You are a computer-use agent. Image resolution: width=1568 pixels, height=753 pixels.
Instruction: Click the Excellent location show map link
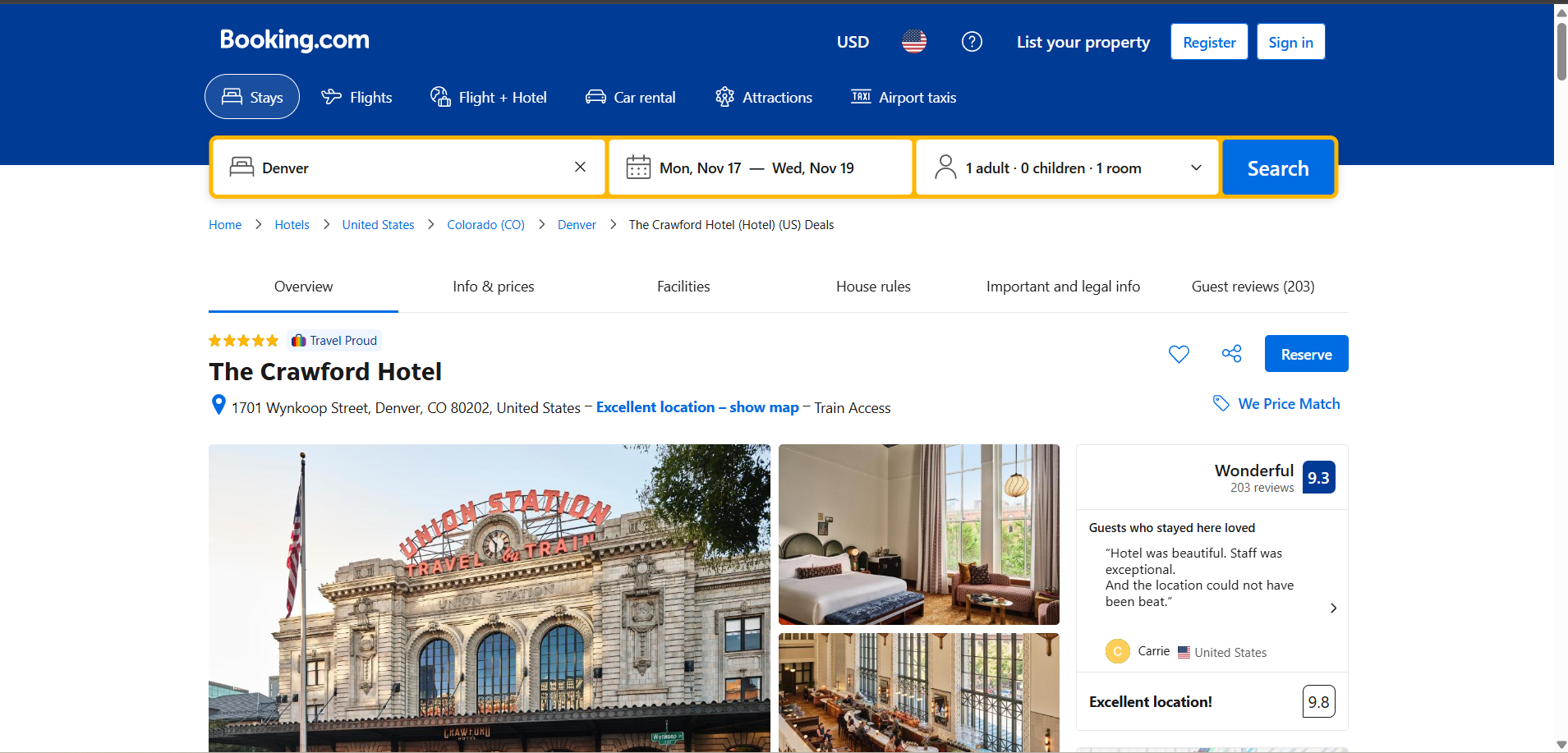[697, 407]
